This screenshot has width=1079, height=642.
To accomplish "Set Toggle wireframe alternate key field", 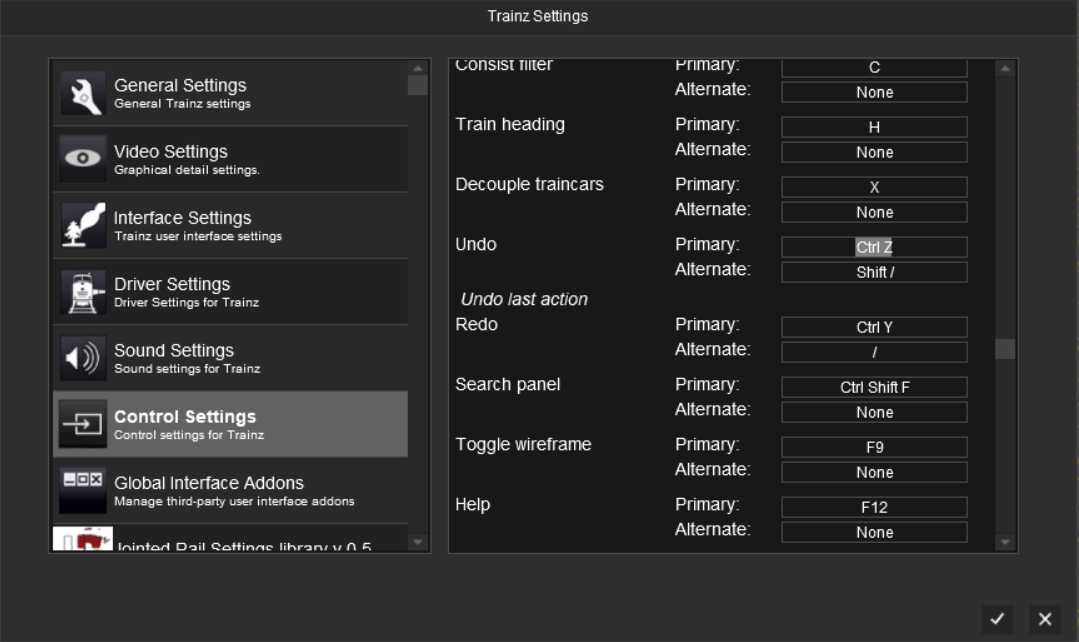I will [x=874, y=472].
